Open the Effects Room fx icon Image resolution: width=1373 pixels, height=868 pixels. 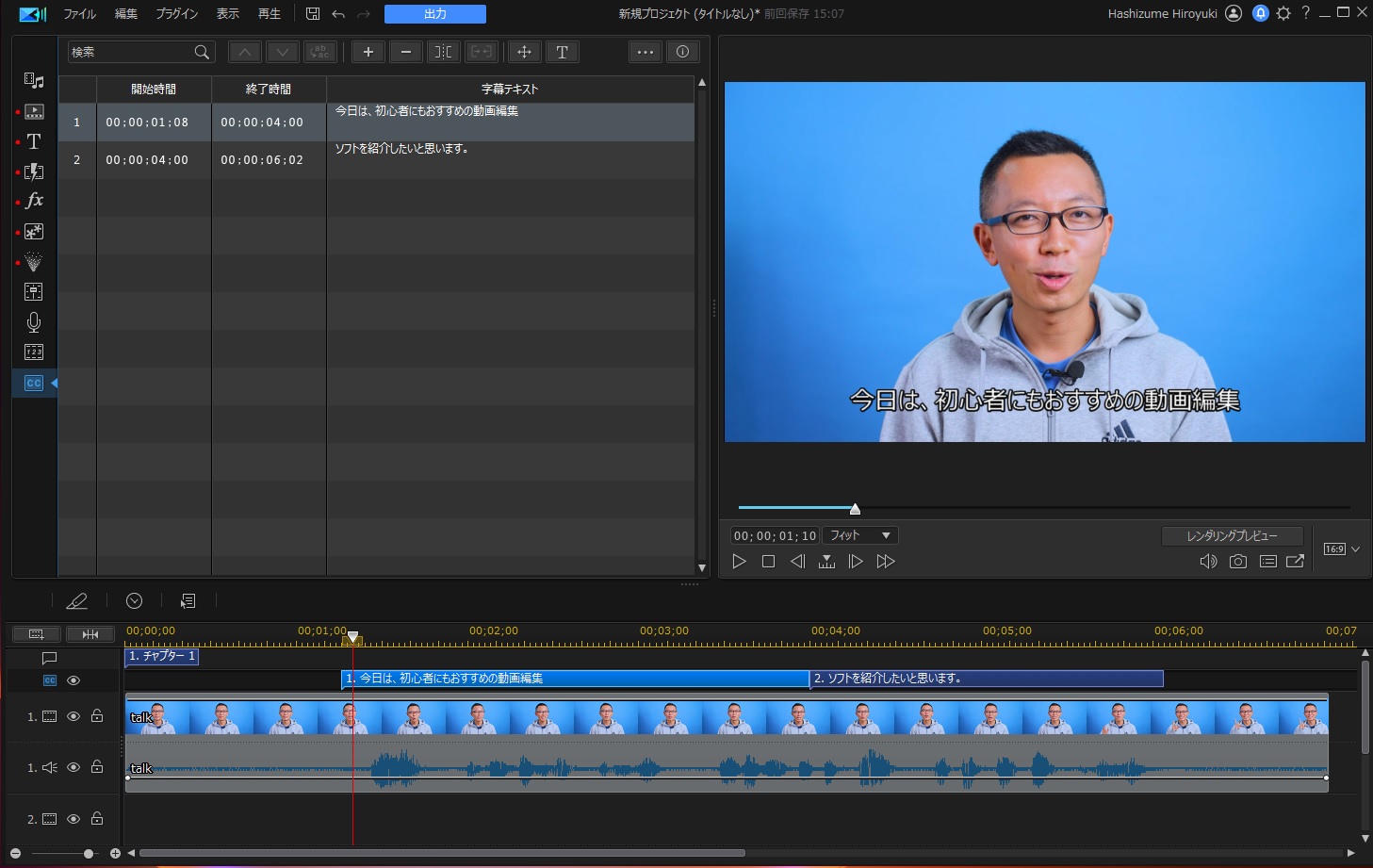pos(34,201)
